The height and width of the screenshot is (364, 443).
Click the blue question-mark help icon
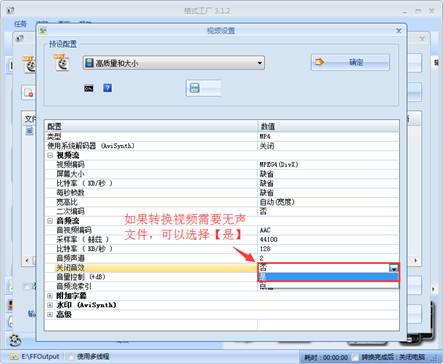point(107,88)
